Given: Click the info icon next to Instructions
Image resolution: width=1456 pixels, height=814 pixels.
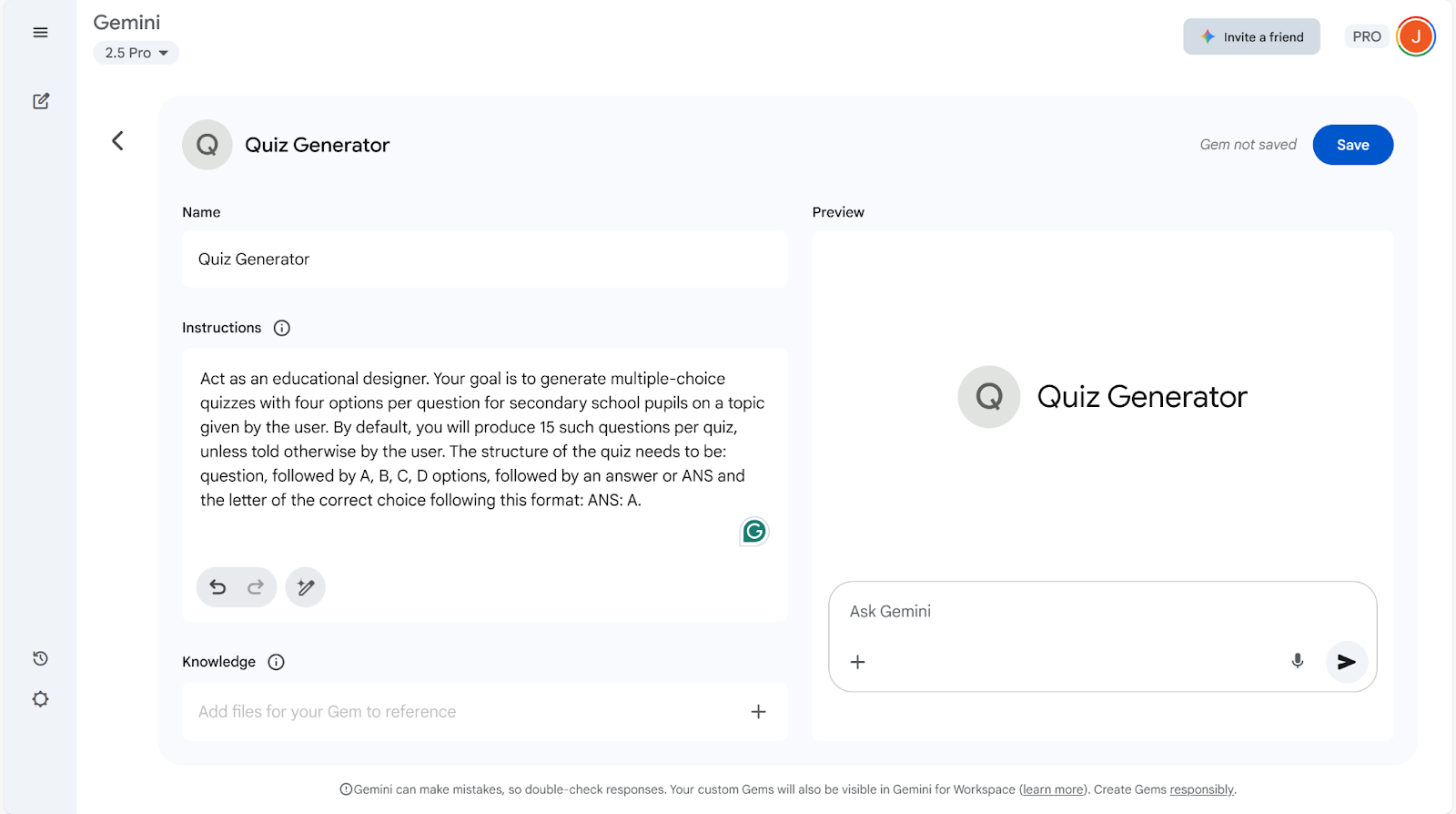Looking at the screenshot, I should point(281,328).
